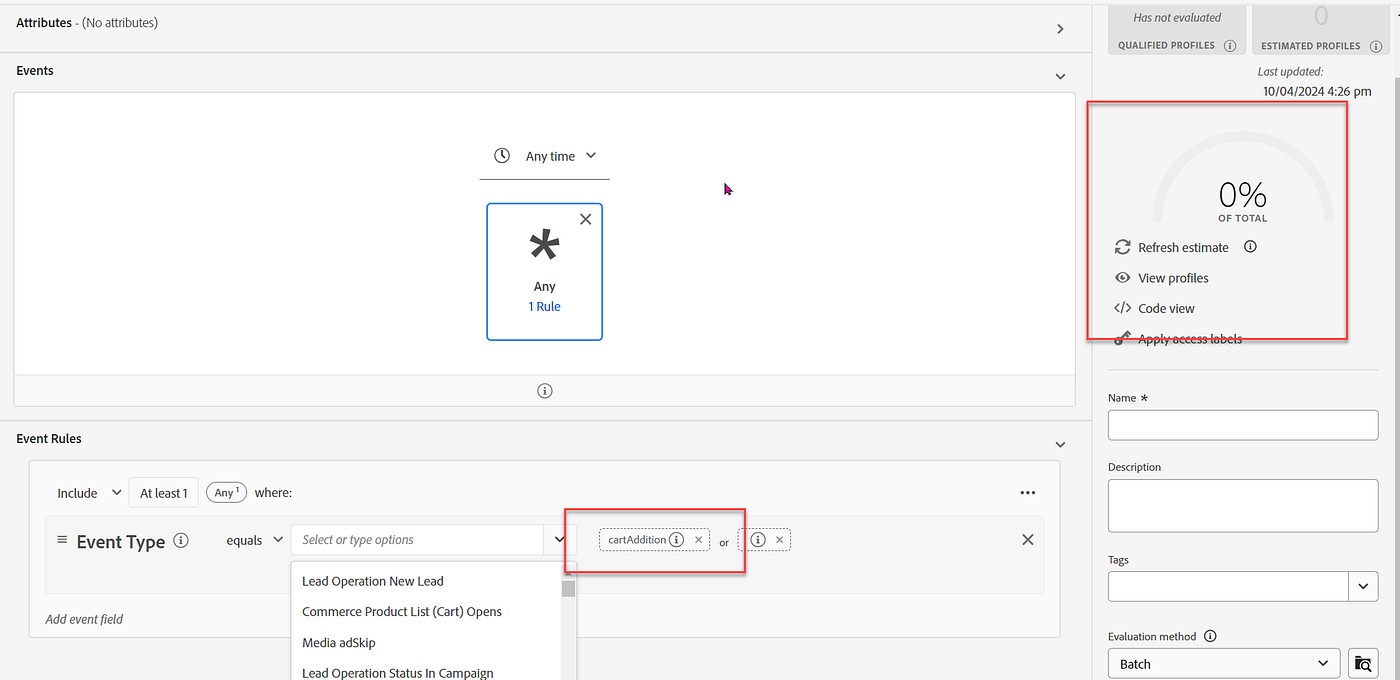Viewport: 1400px width, 680px height.
Task: Remove the Any event card
Action: 586,219
